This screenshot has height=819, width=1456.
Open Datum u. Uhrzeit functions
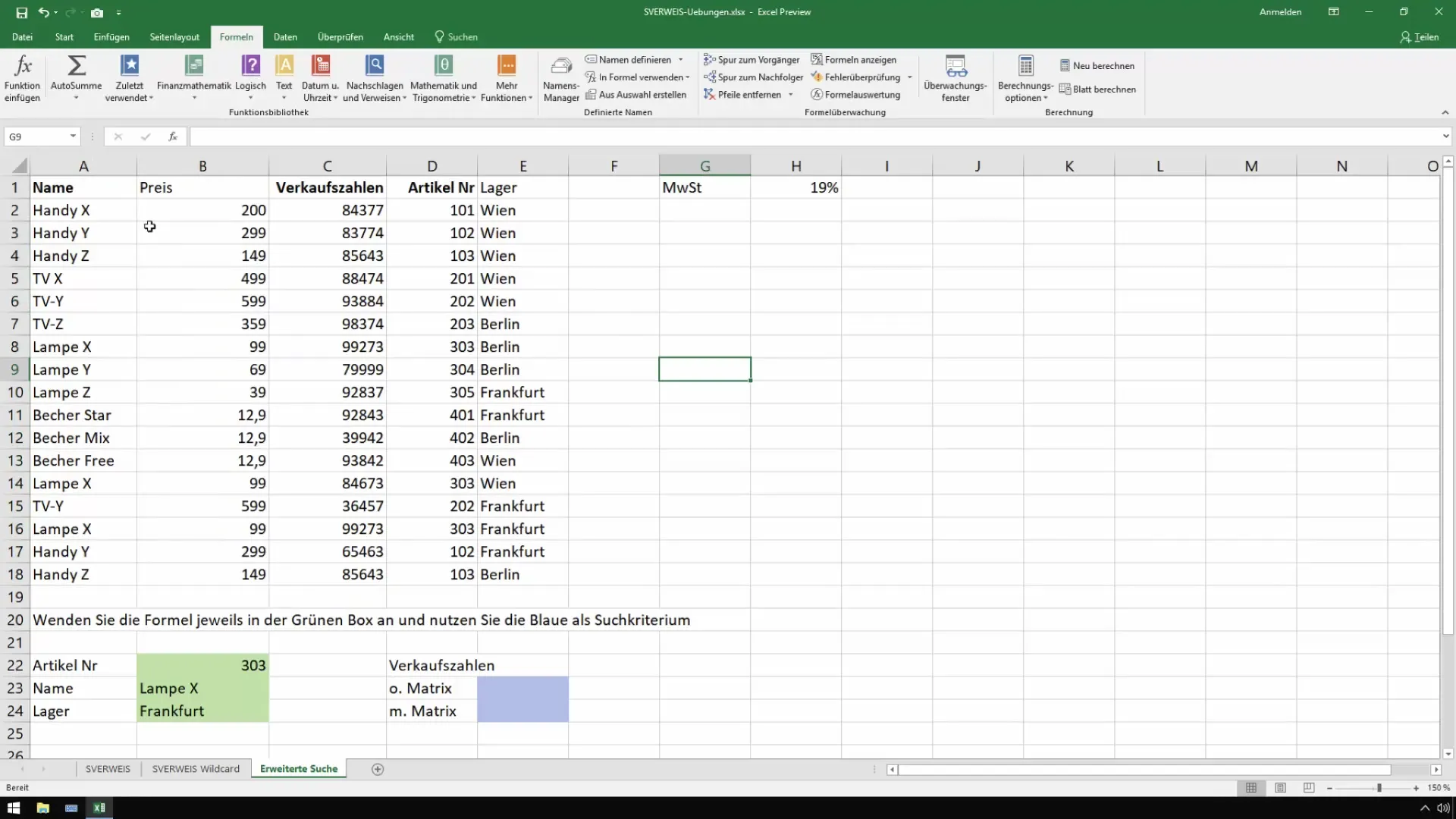320,78
